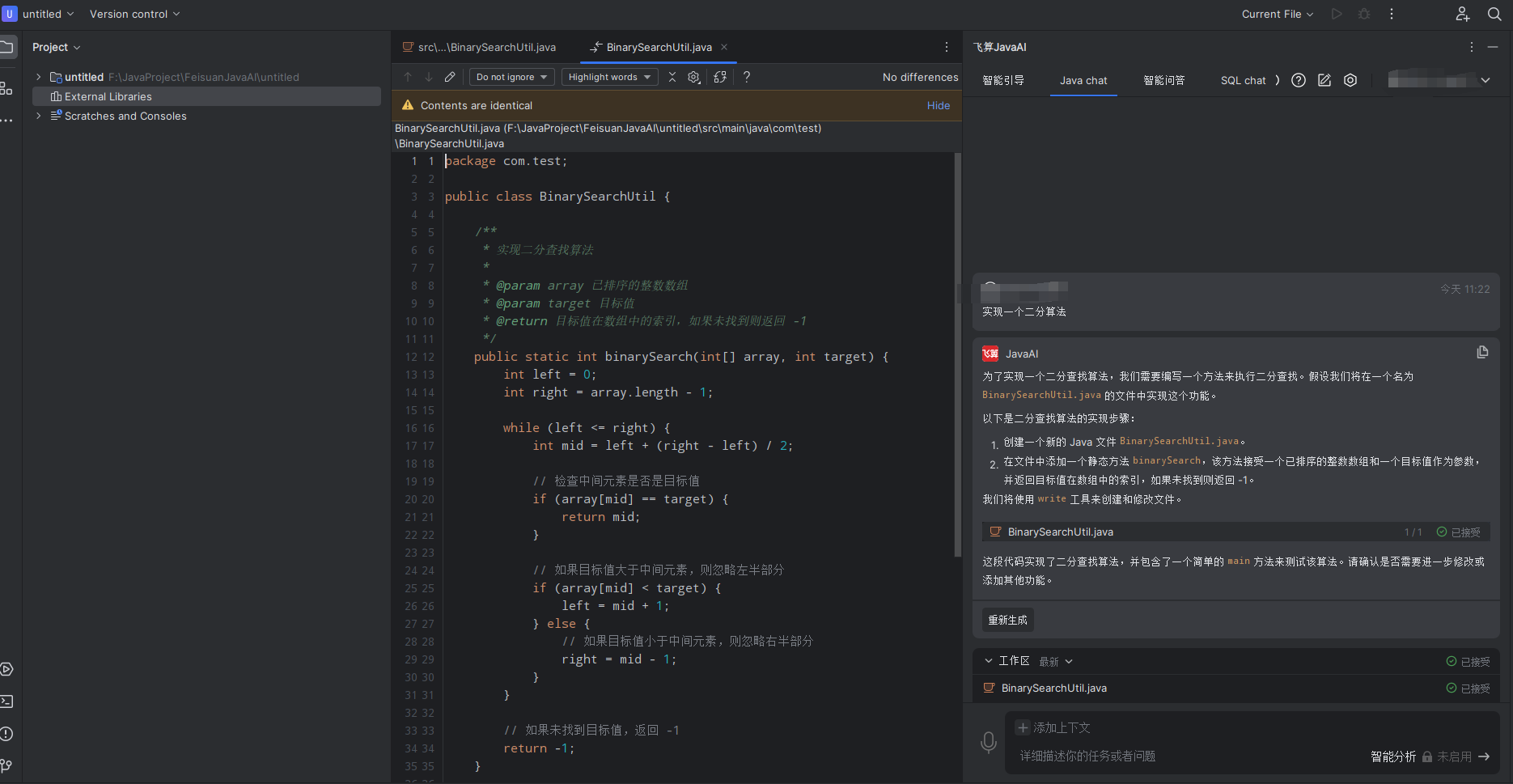Start new chat edit icon in JavaAI
Screen dimensions: 1513x784
1324,80
